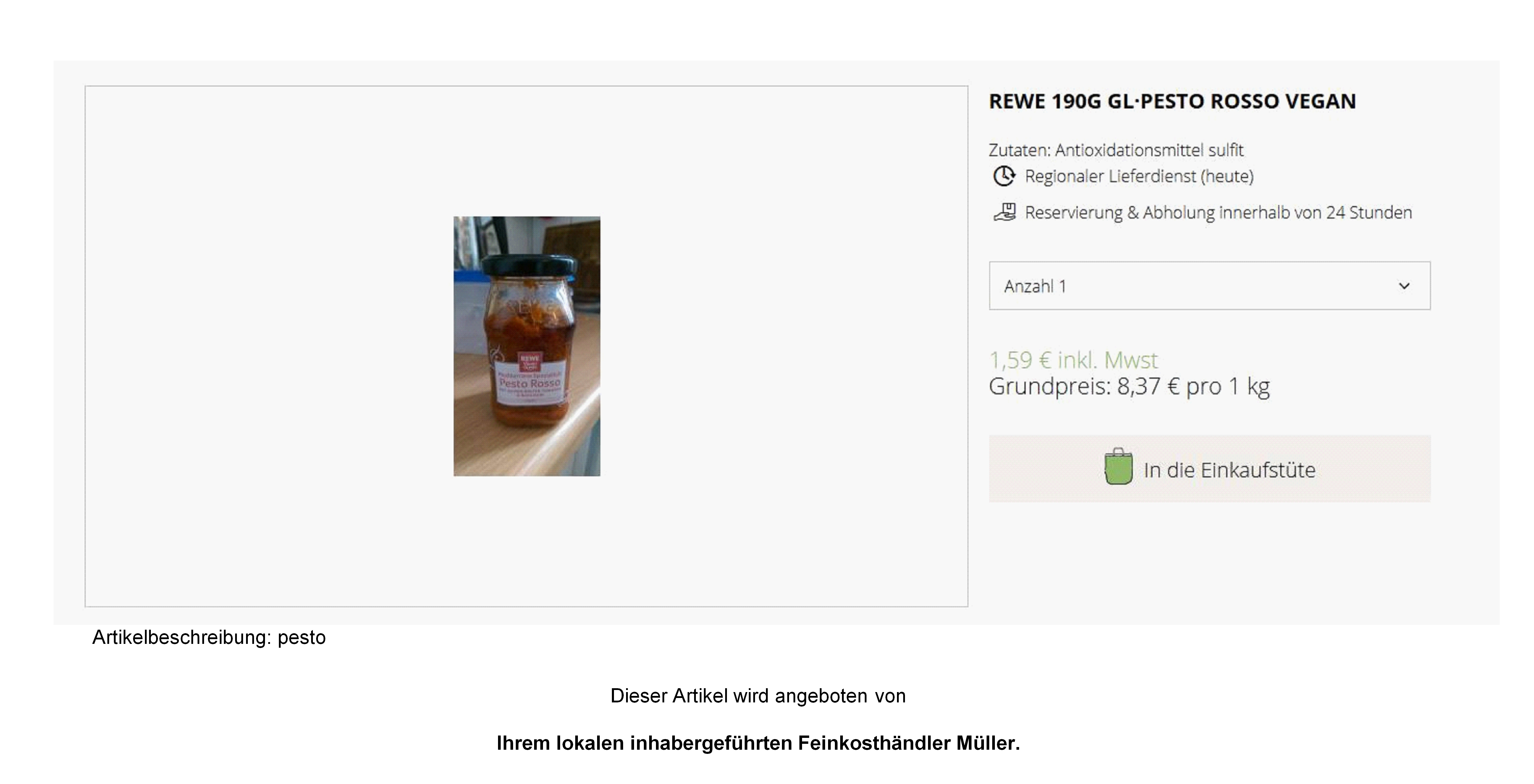Choose Regionaler Lieferdienst (heute) option
The height and width of the screenshot is (784, 1534).
1139,176
